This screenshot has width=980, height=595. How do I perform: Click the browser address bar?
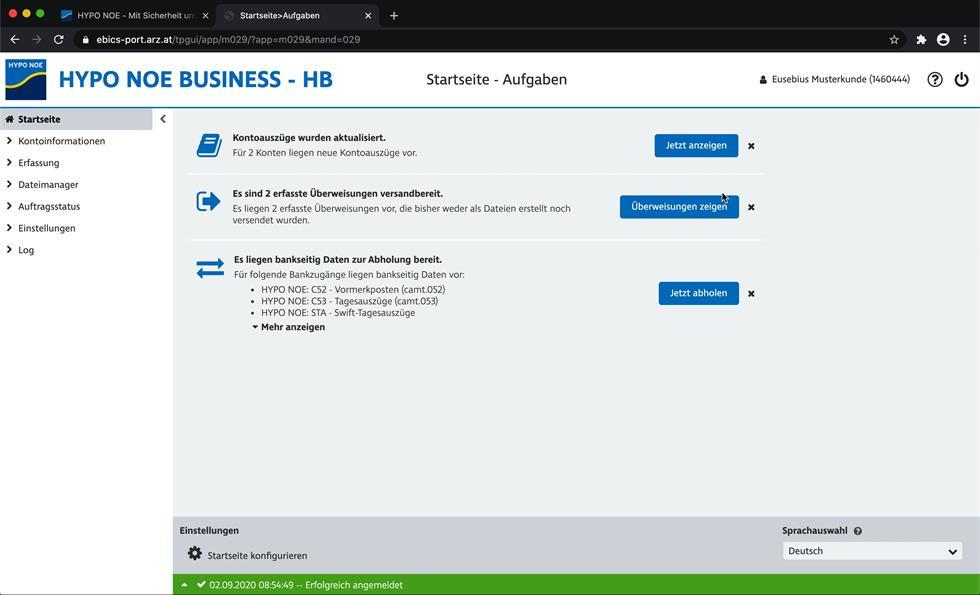coord(480,40)
